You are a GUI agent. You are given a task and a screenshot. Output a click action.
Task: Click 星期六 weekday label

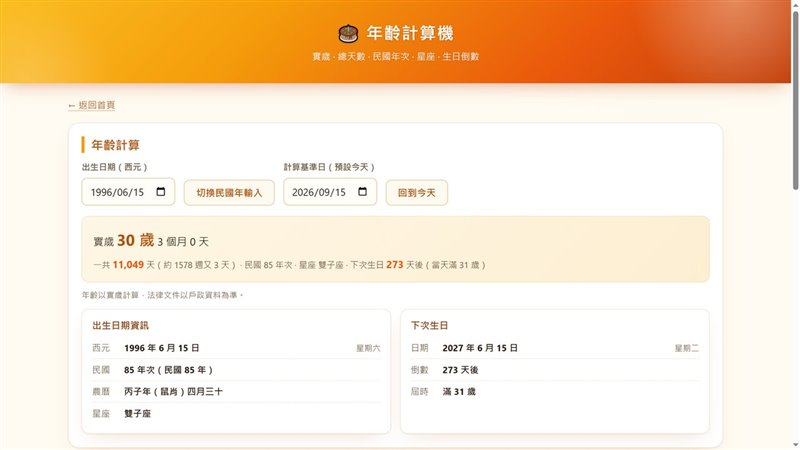click(368, 348)
